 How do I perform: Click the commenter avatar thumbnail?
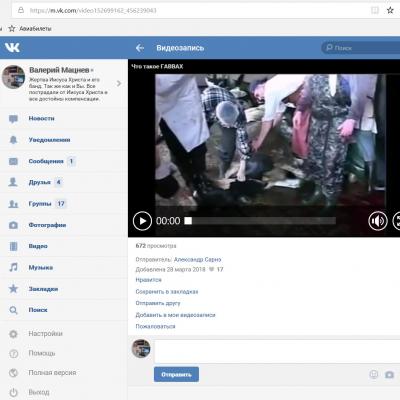(x=141, y=349)
